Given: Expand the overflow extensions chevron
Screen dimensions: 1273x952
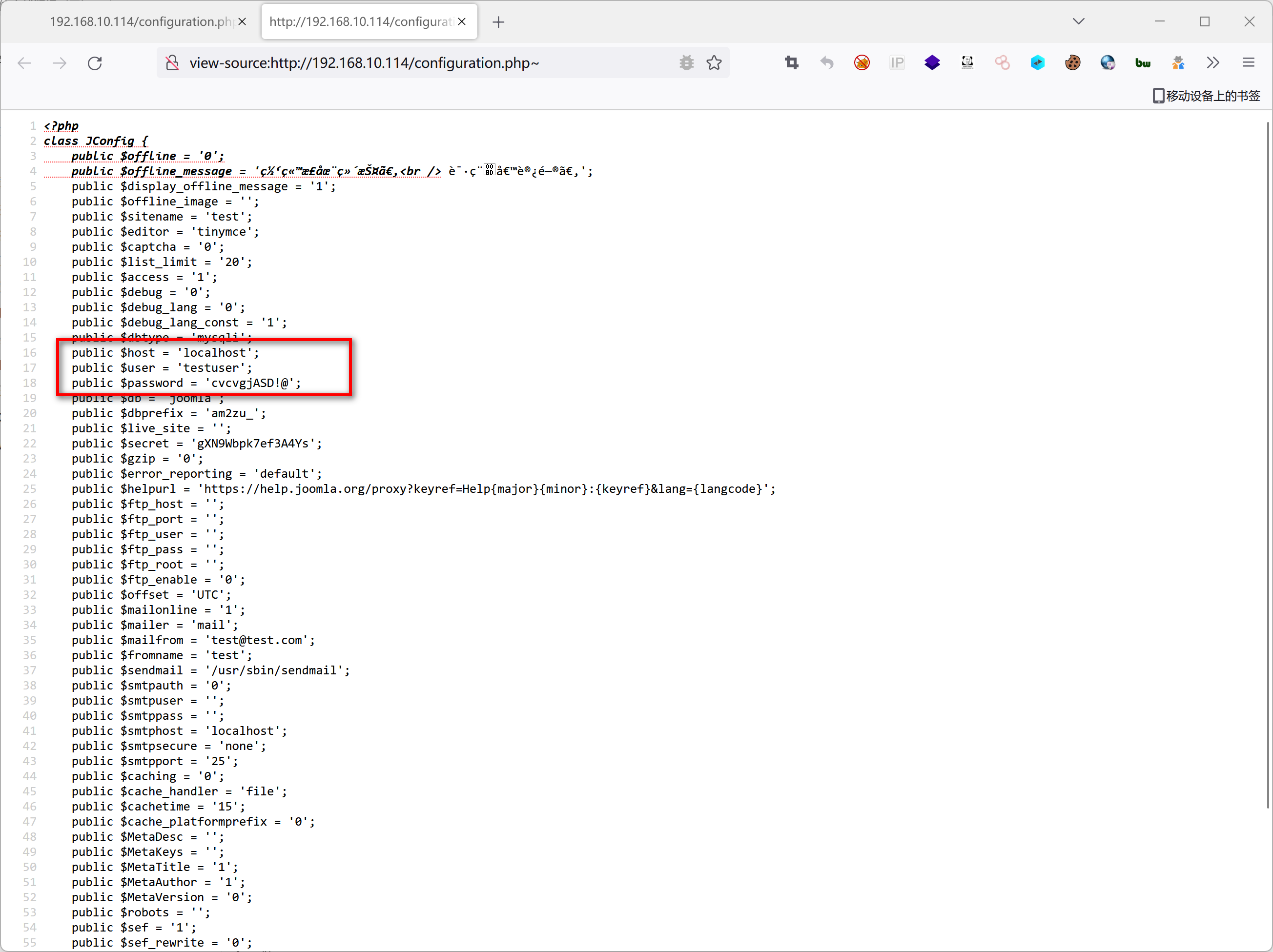Looking at the screenshot, I should coord(1213,62).
